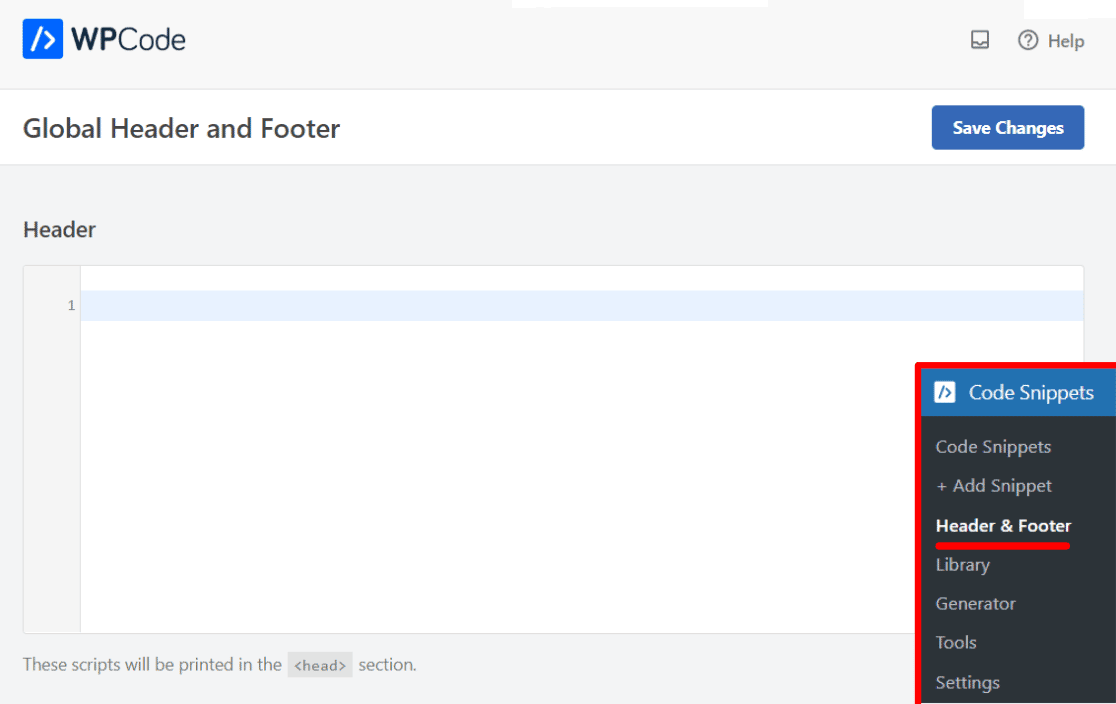Open Add Snippet from the sidebar
Image resolution: width=1116 pixels, height=704 pixels.
[994, 486]
